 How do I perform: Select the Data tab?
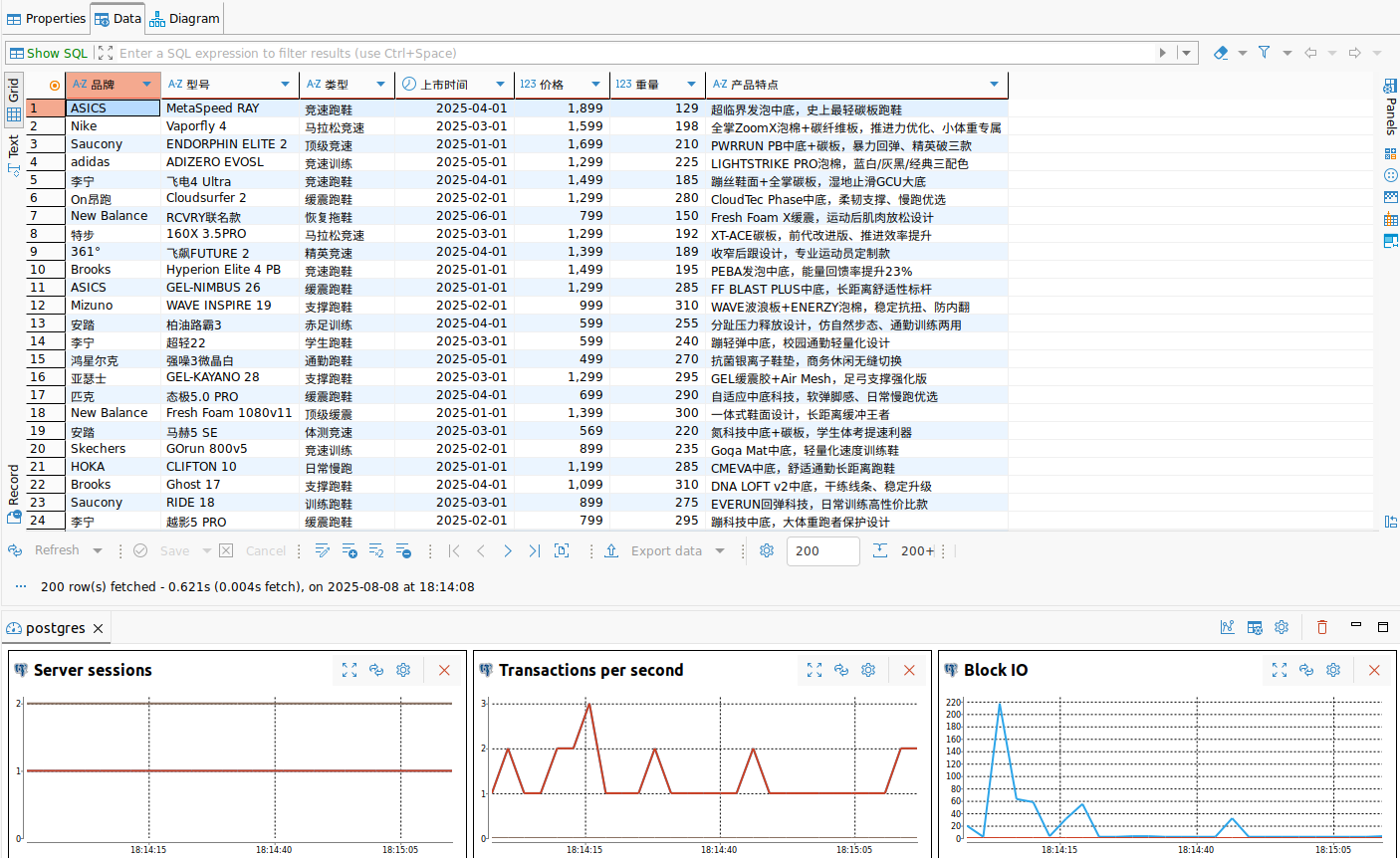(118, 18)
